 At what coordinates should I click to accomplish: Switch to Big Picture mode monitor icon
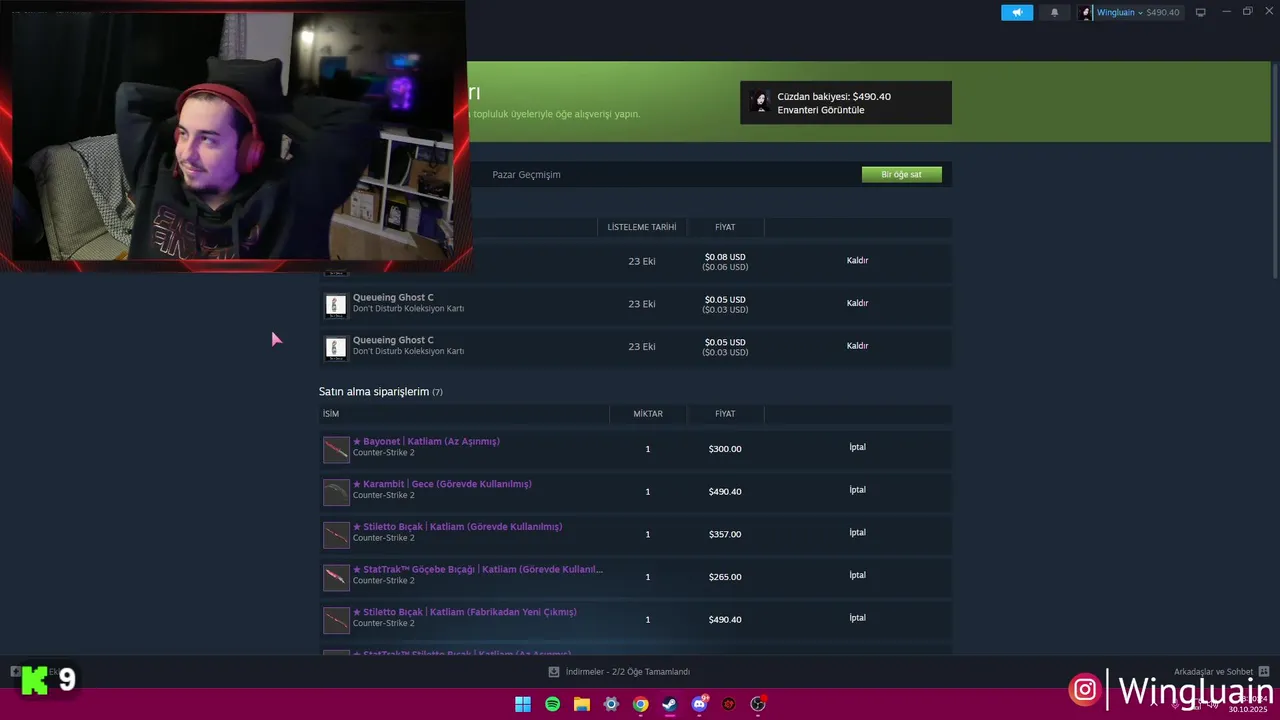click(1201, 12)
